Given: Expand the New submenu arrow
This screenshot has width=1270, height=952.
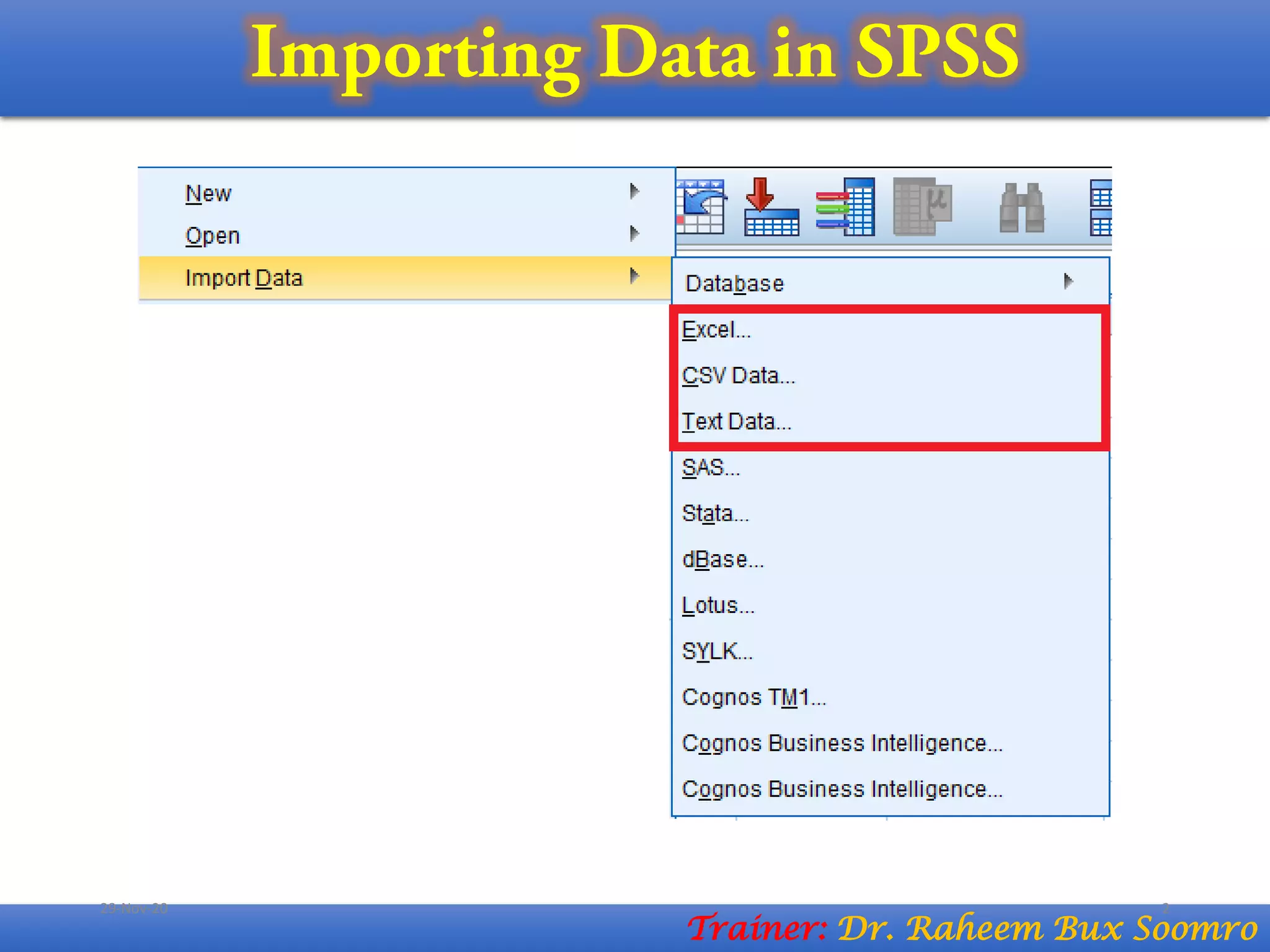Looking at the screenshot, I should [x=634, y=192].
